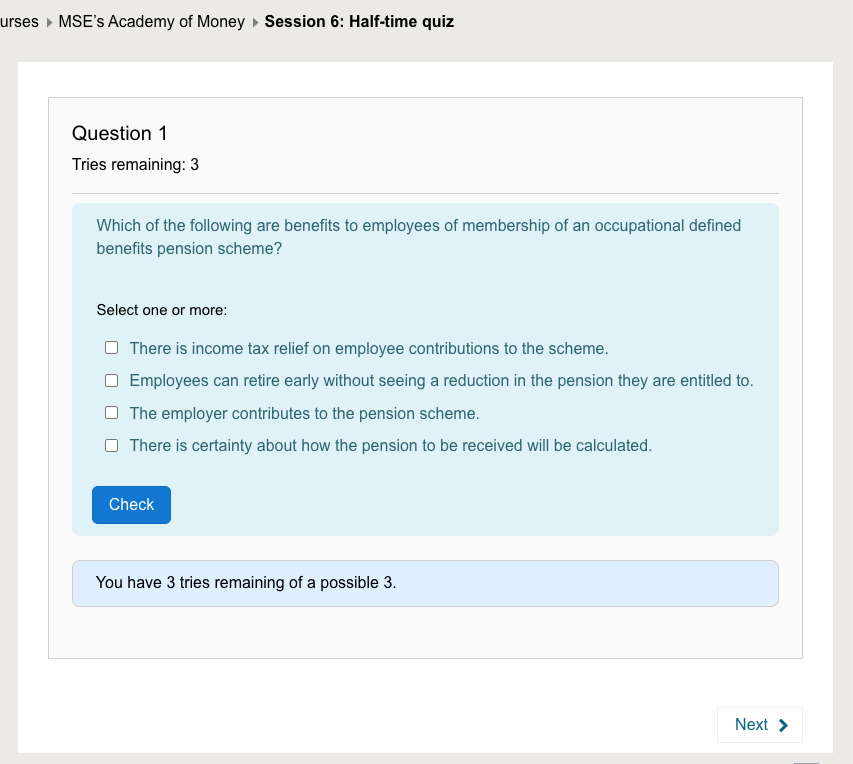Click the Question 1 heading
Image resolution: width=853 pixels, height=764 pixels.
[120, 133]
